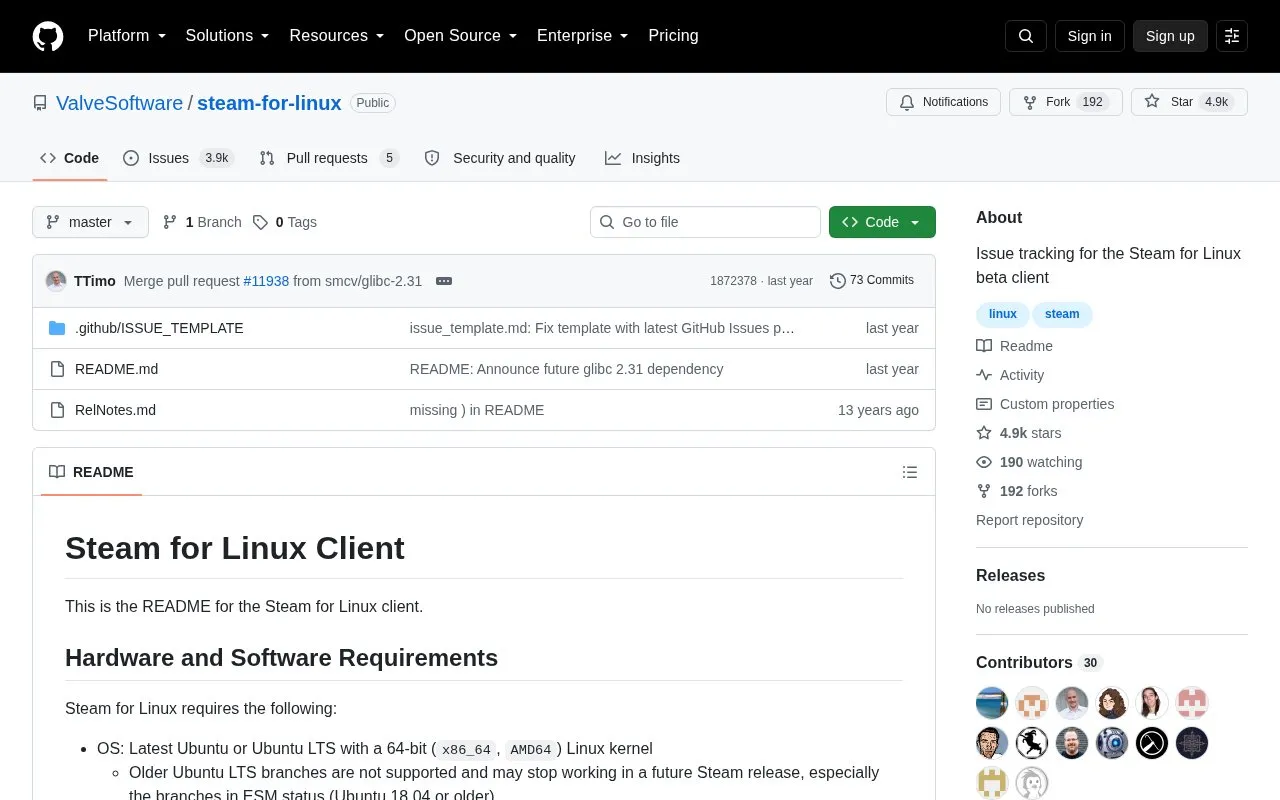View the 190 watching link
This screenshot has width=1280, height=800.
point(1029,462)
